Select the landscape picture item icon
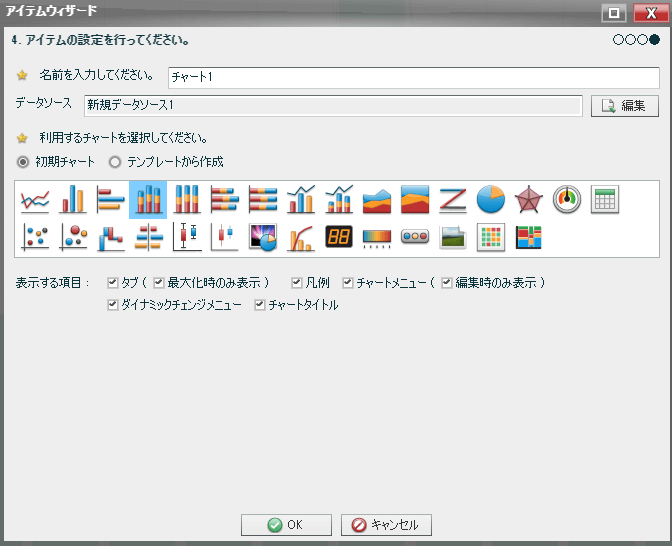Screen dimensions: 672x546 pos(453,237)
